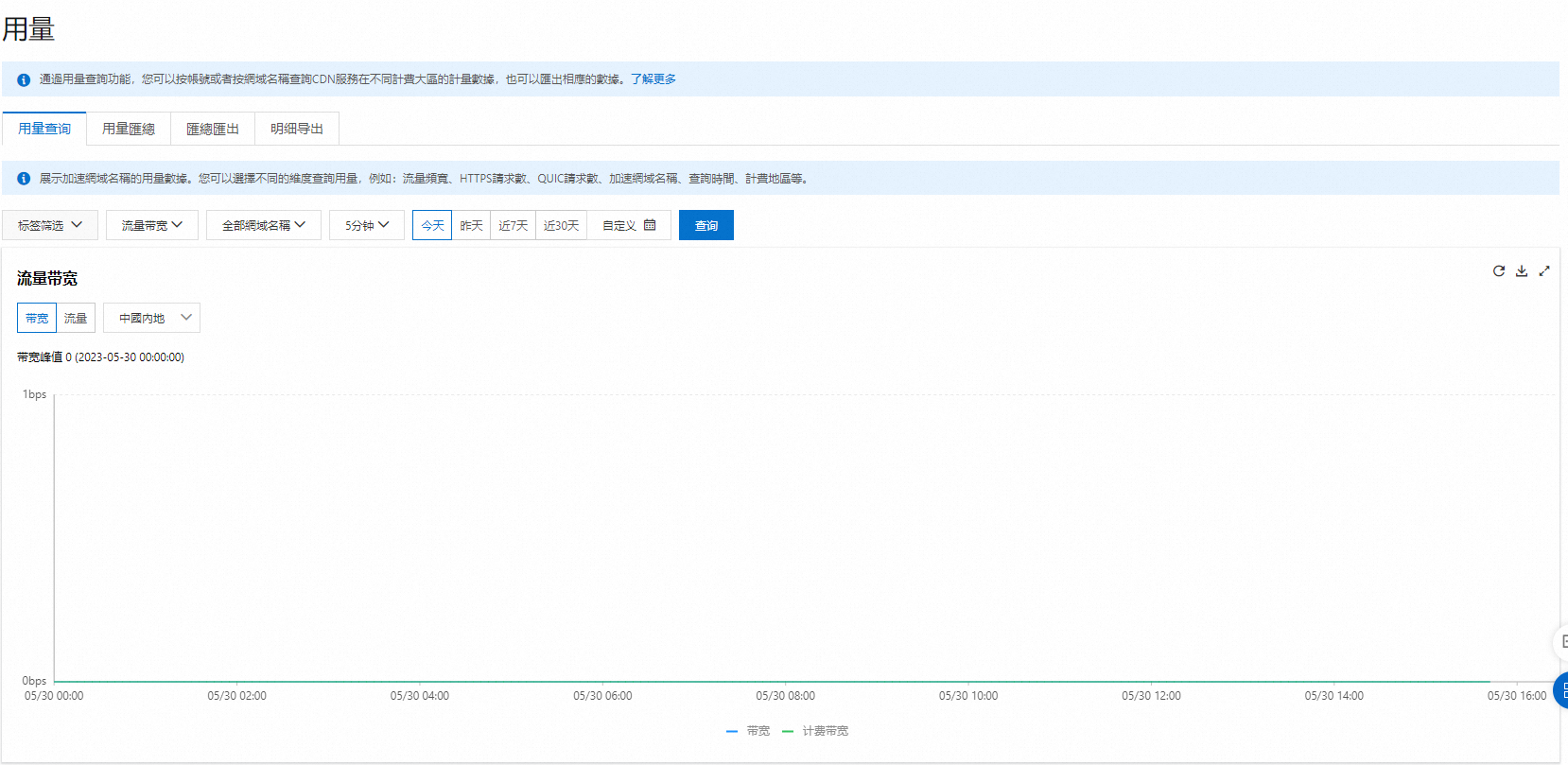1568x765 pixels.
Task: Open the 5分钟 granularity dropdown
Action: coord(367,225)
